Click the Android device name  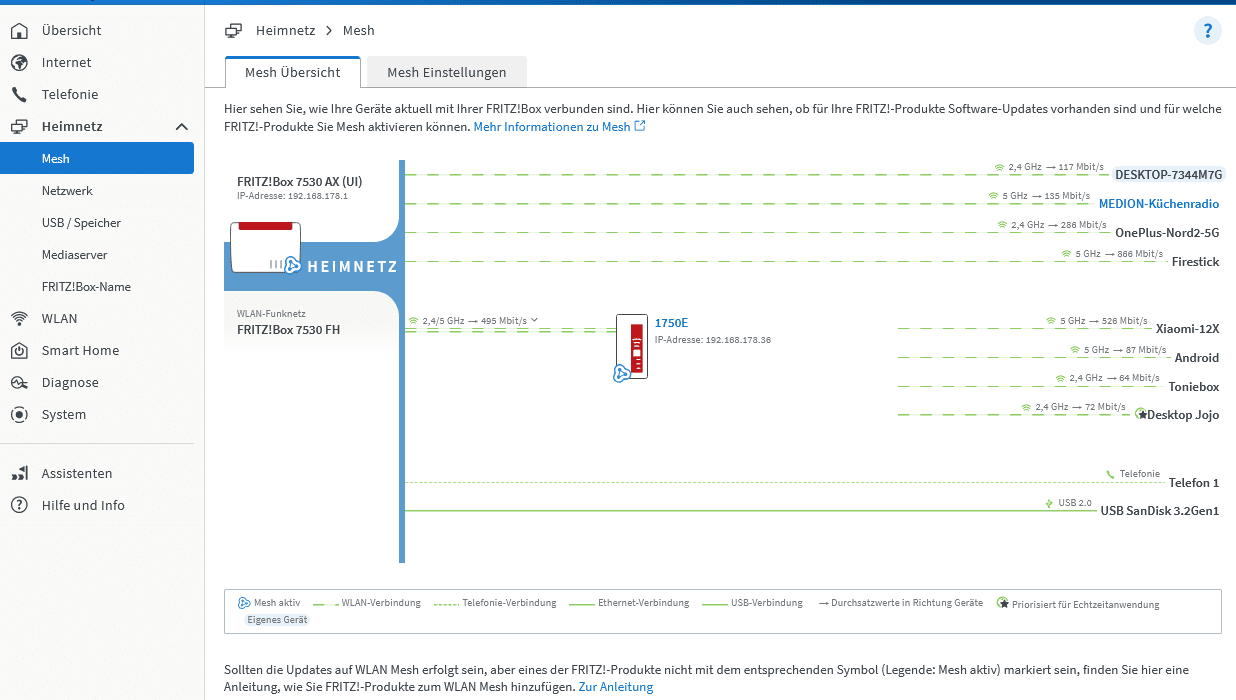click(1197, 357)
